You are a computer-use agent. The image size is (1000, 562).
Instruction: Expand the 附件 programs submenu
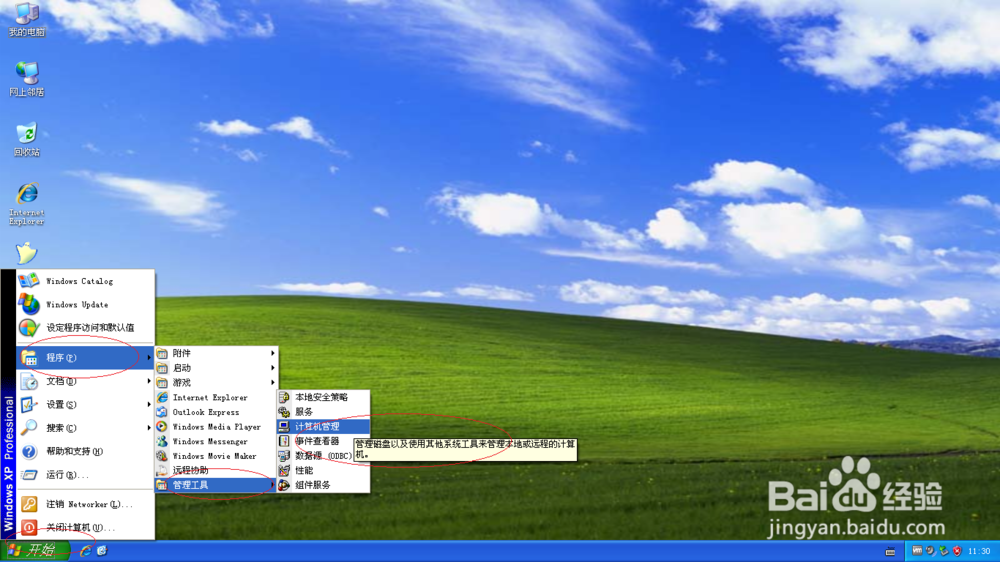(x=216, y=353)
